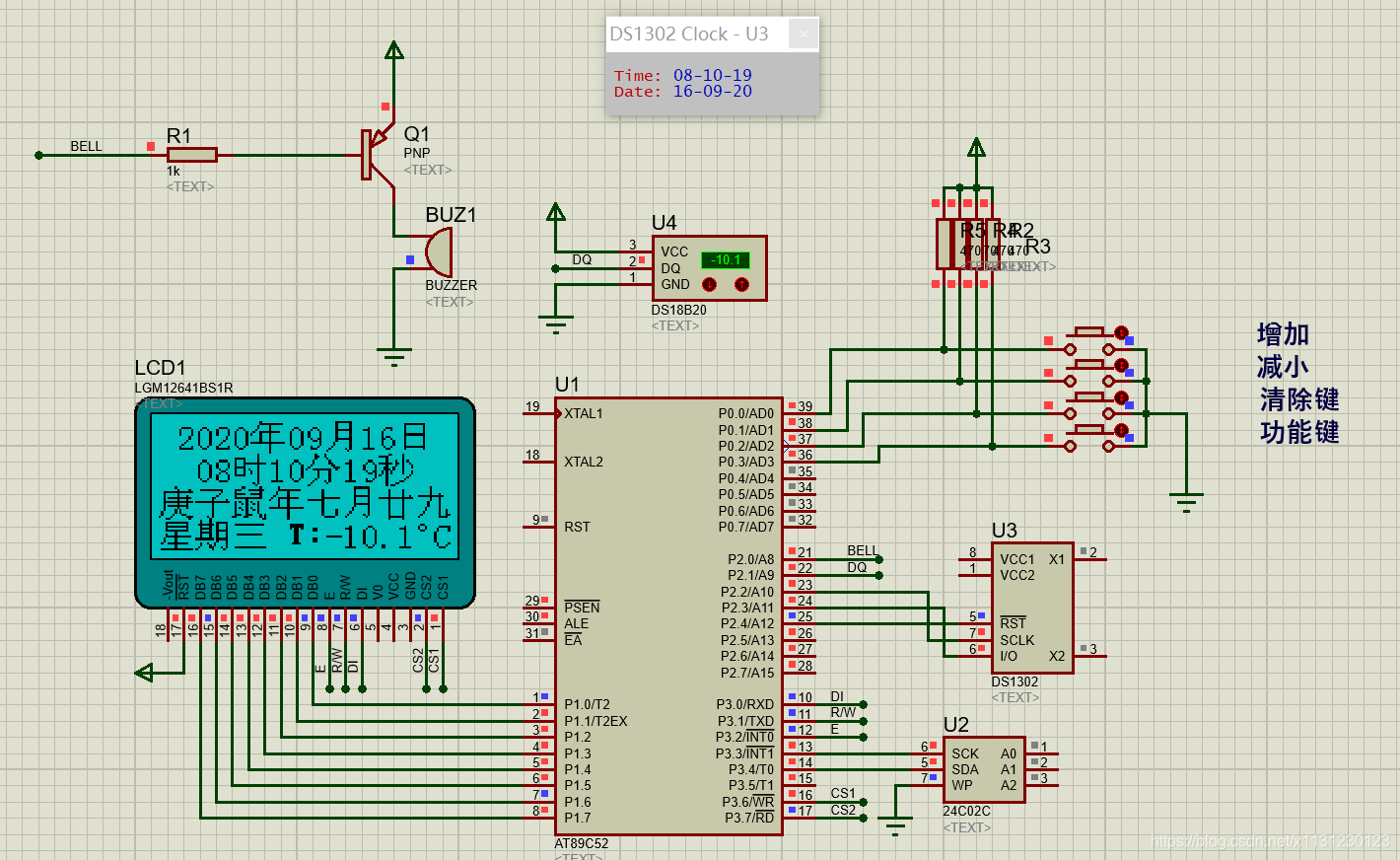Screen dimensions: 1400x860
Task: Toggle the red latch on the topmost push button
Action: [1121, 333]
